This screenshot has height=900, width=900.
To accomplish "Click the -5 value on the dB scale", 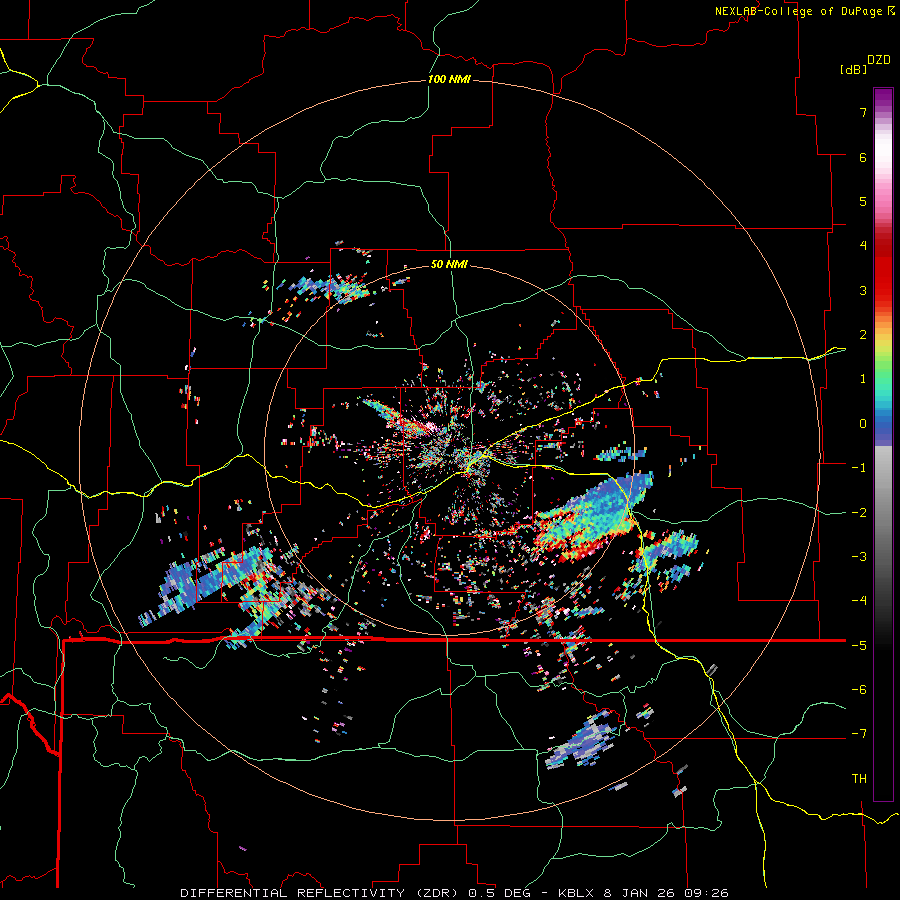I will tap(859, 646).
